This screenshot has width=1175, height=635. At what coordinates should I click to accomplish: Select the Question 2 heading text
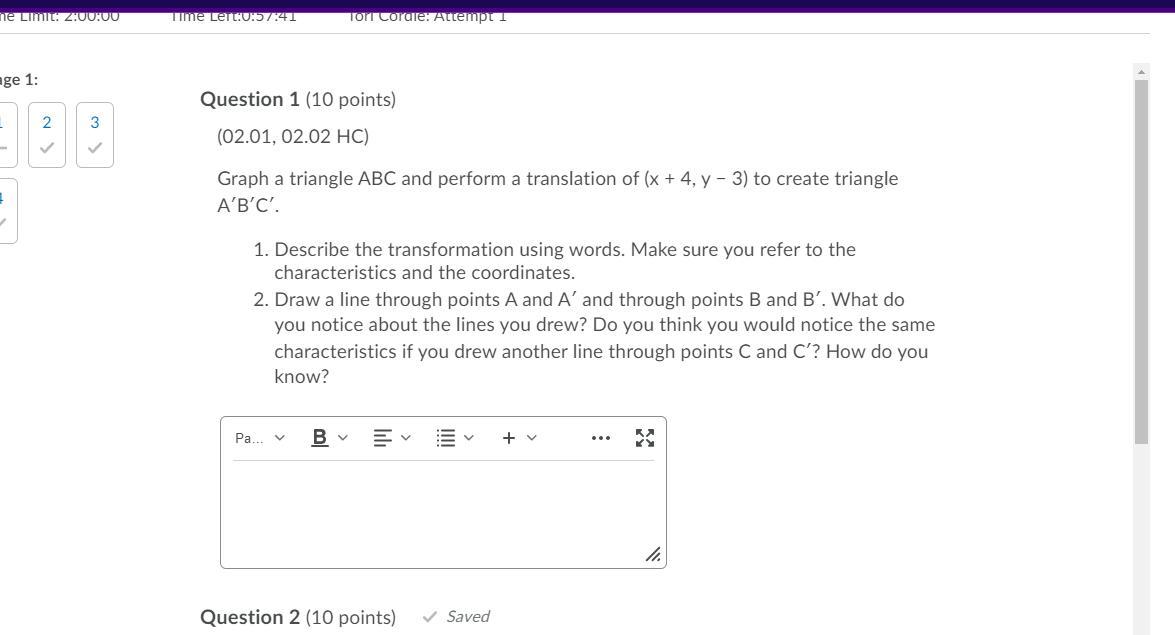297,617
